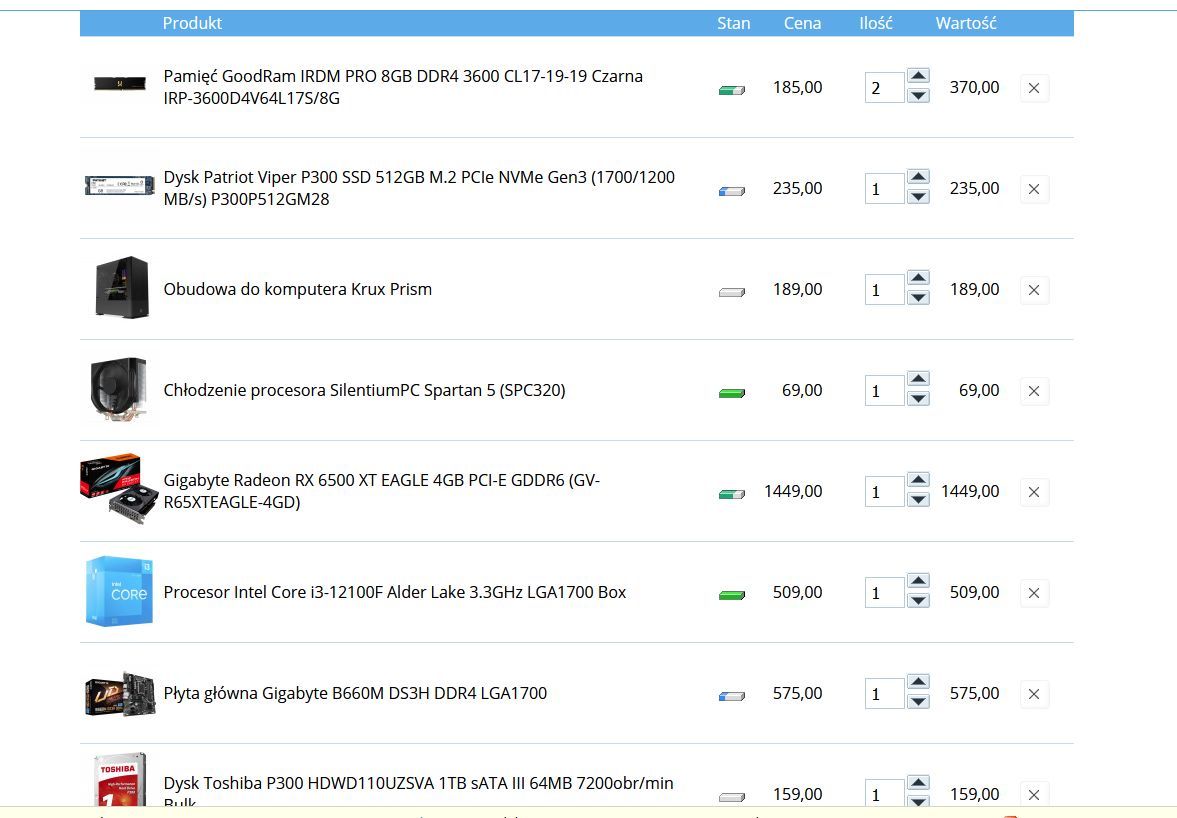This screenshot has width=1177, height=818.
Task: Click the Produkt column header
Action: pyautogui.click(x=192, y=23)
